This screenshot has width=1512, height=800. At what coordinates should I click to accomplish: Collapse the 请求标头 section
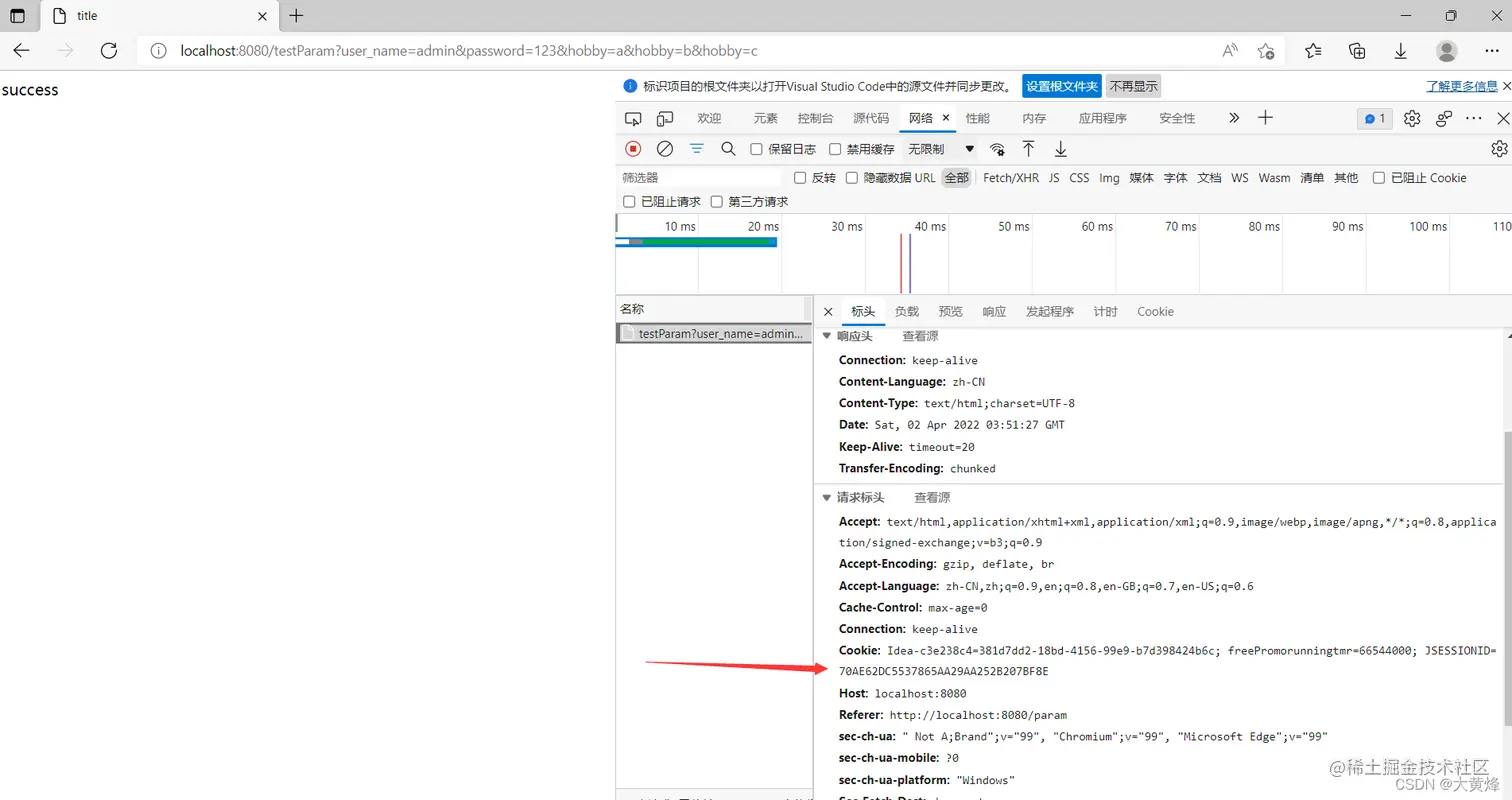[826, 497]
